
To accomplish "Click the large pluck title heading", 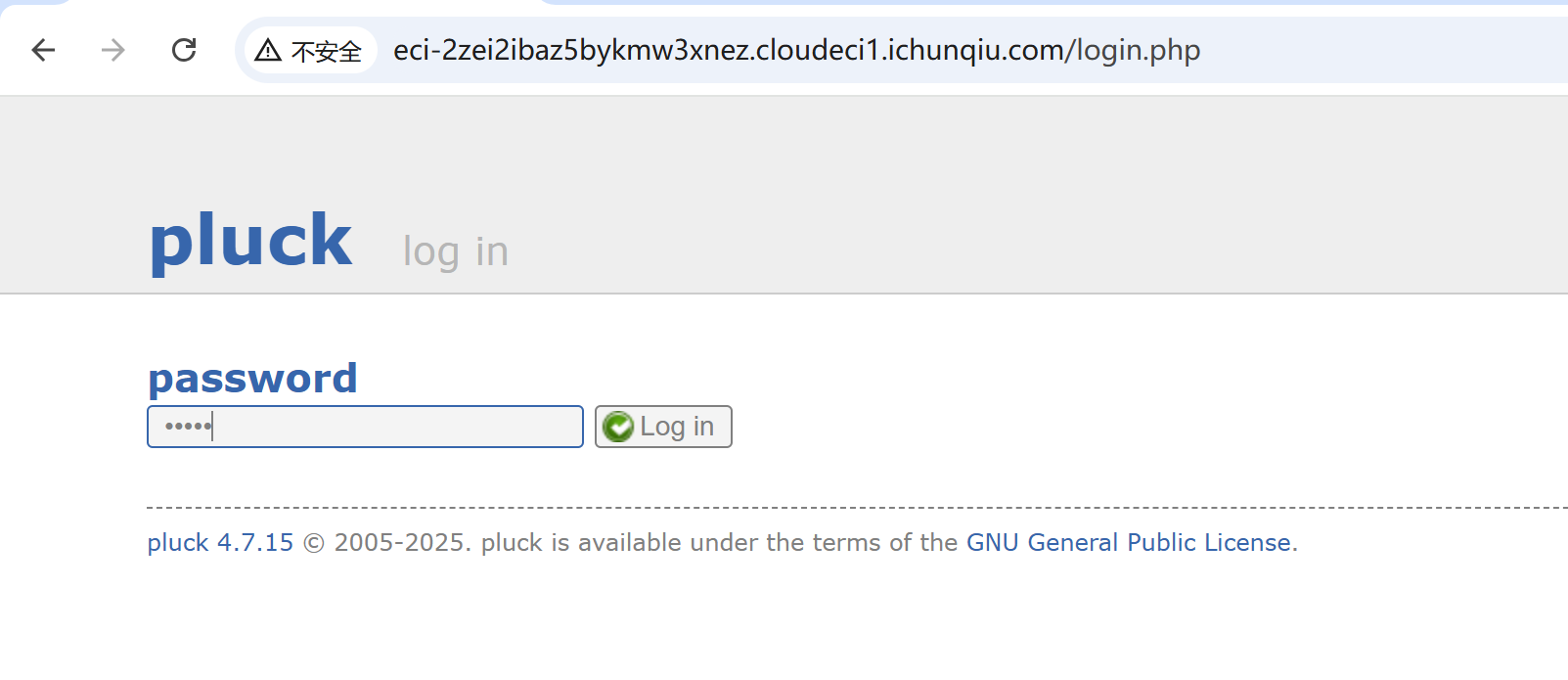I will 250,241.
